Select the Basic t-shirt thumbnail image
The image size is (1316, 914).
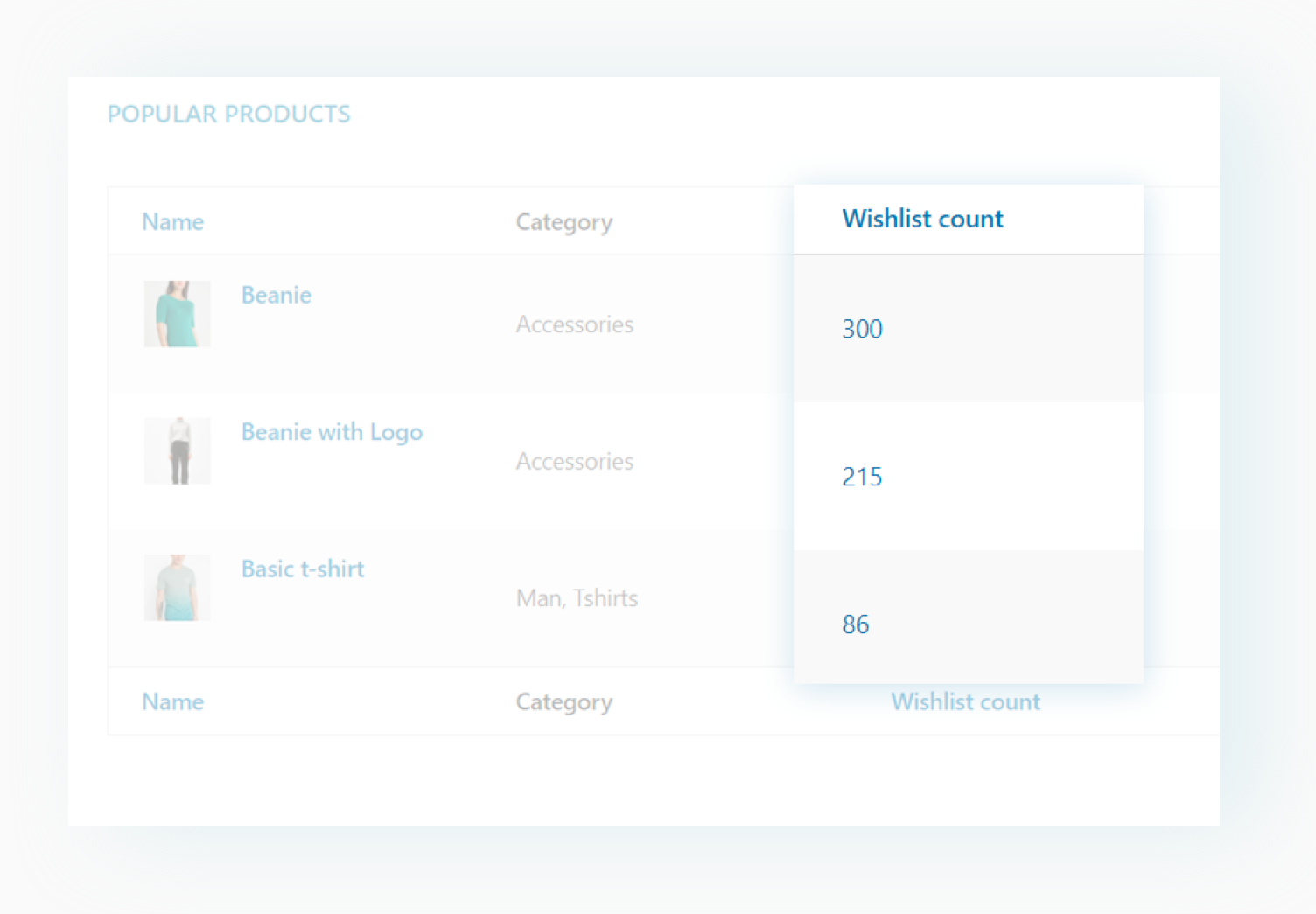pyautogui.click(x=177, y=588)
